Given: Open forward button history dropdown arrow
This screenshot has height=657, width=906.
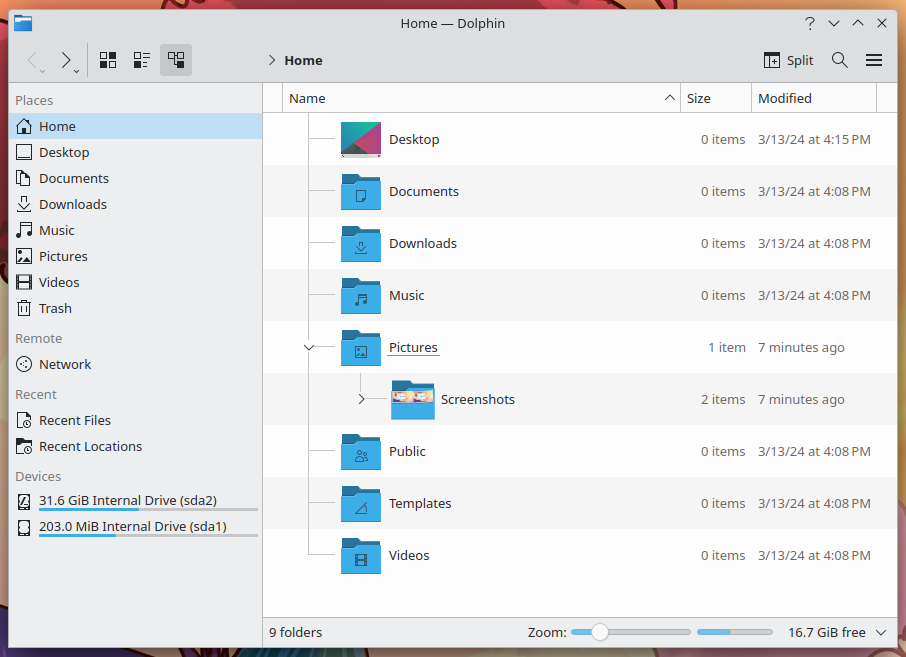Looking at the screenshot, I should pos(76,72).
